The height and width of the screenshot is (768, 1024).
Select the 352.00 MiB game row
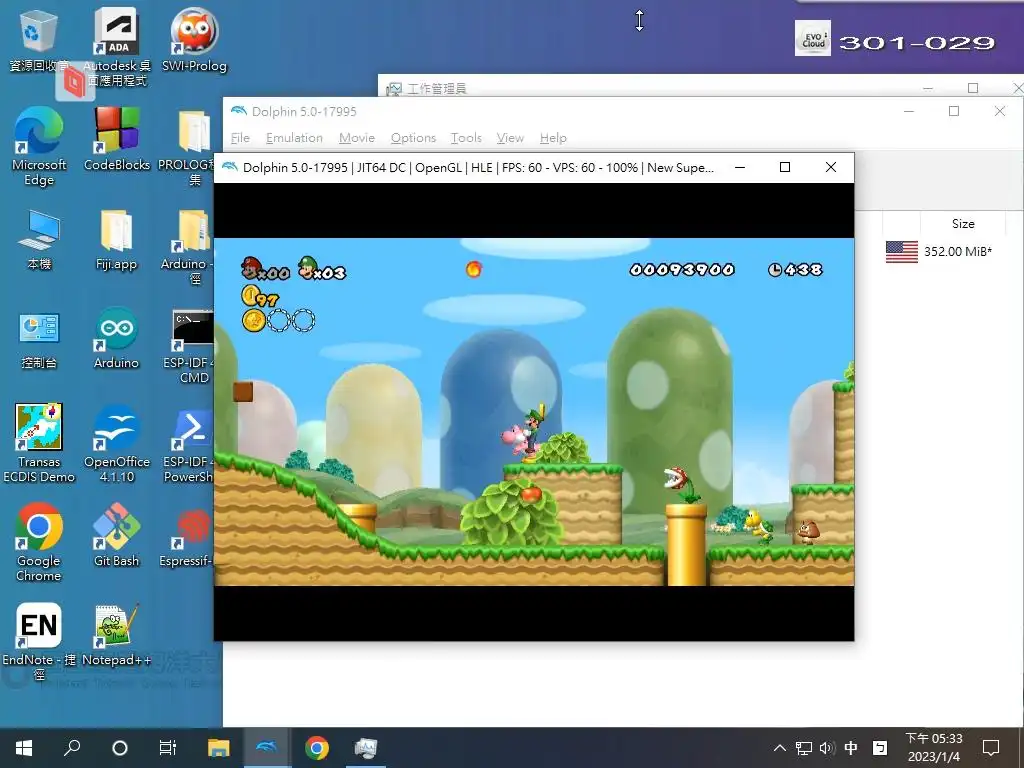click(x=939, y=251)
